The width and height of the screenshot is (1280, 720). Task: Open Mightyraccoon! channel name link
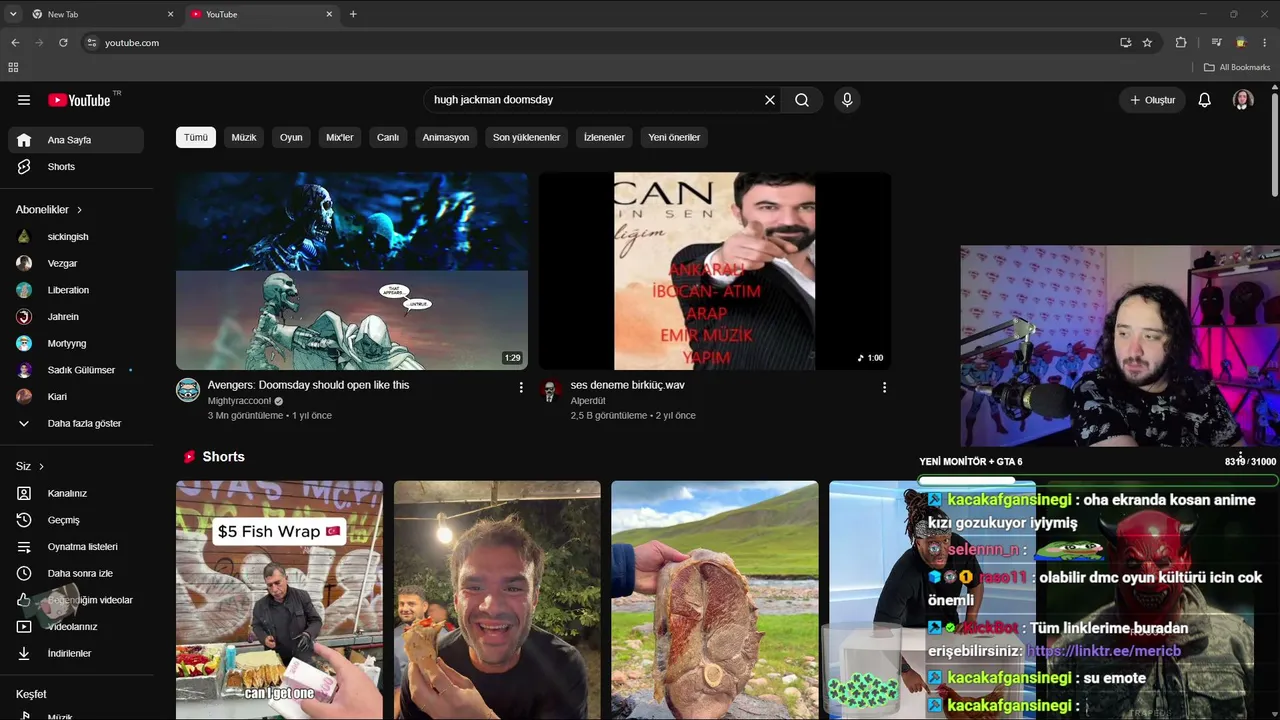pos(240,401)
